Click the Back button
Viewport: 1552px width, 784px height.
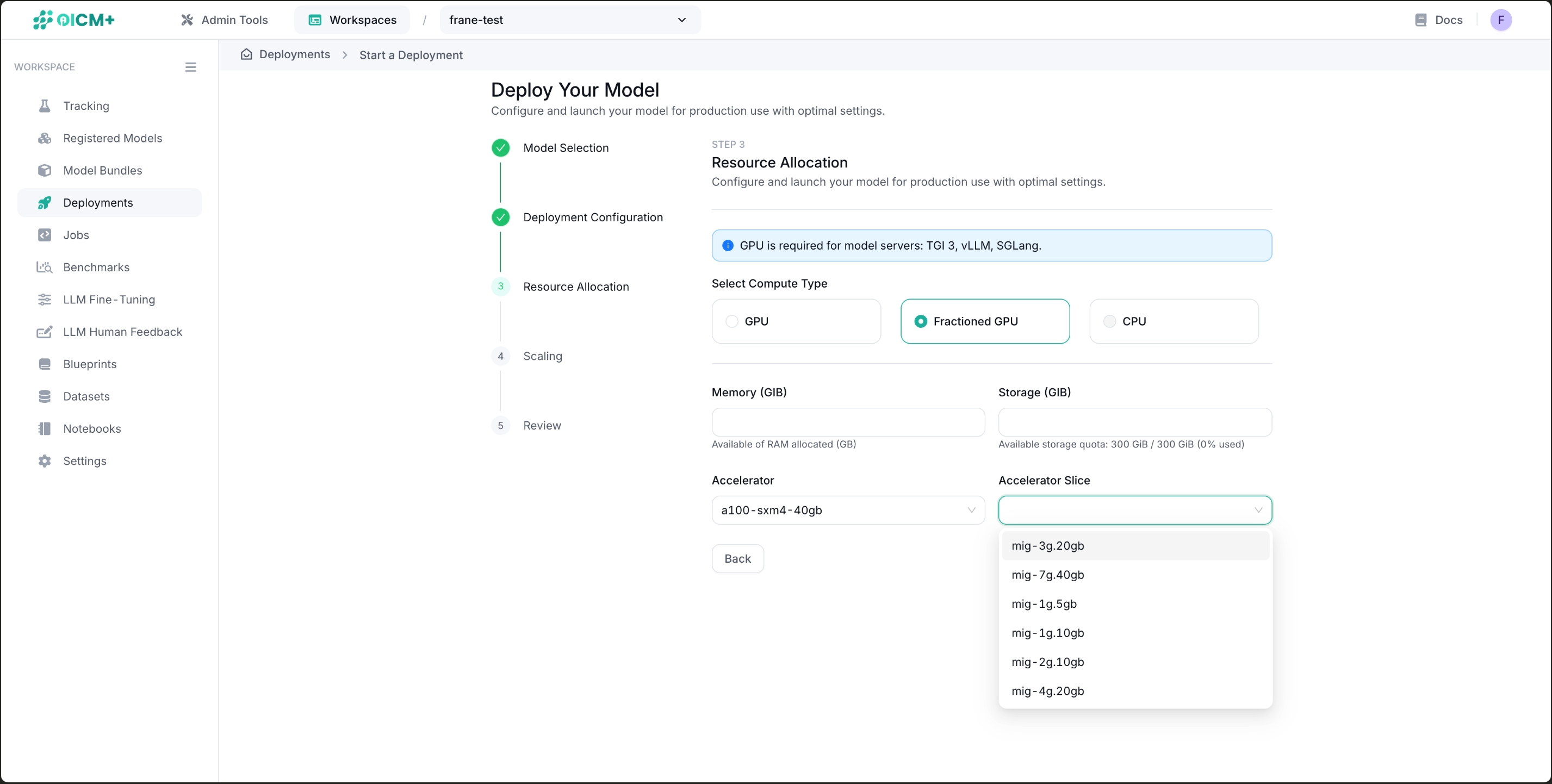737,559
